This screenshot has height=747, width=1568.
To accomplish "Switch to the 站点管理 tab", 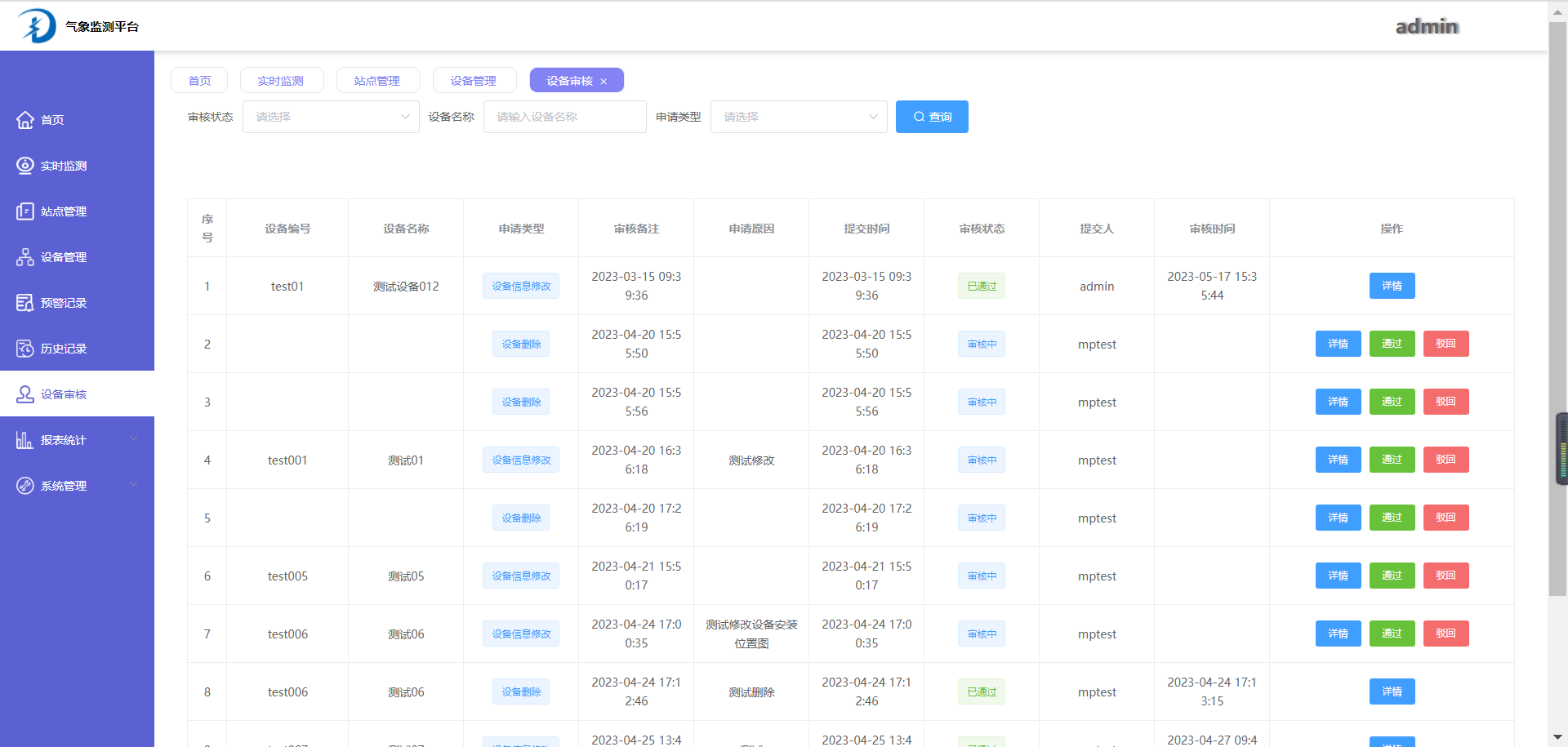I will pos(378,80).
